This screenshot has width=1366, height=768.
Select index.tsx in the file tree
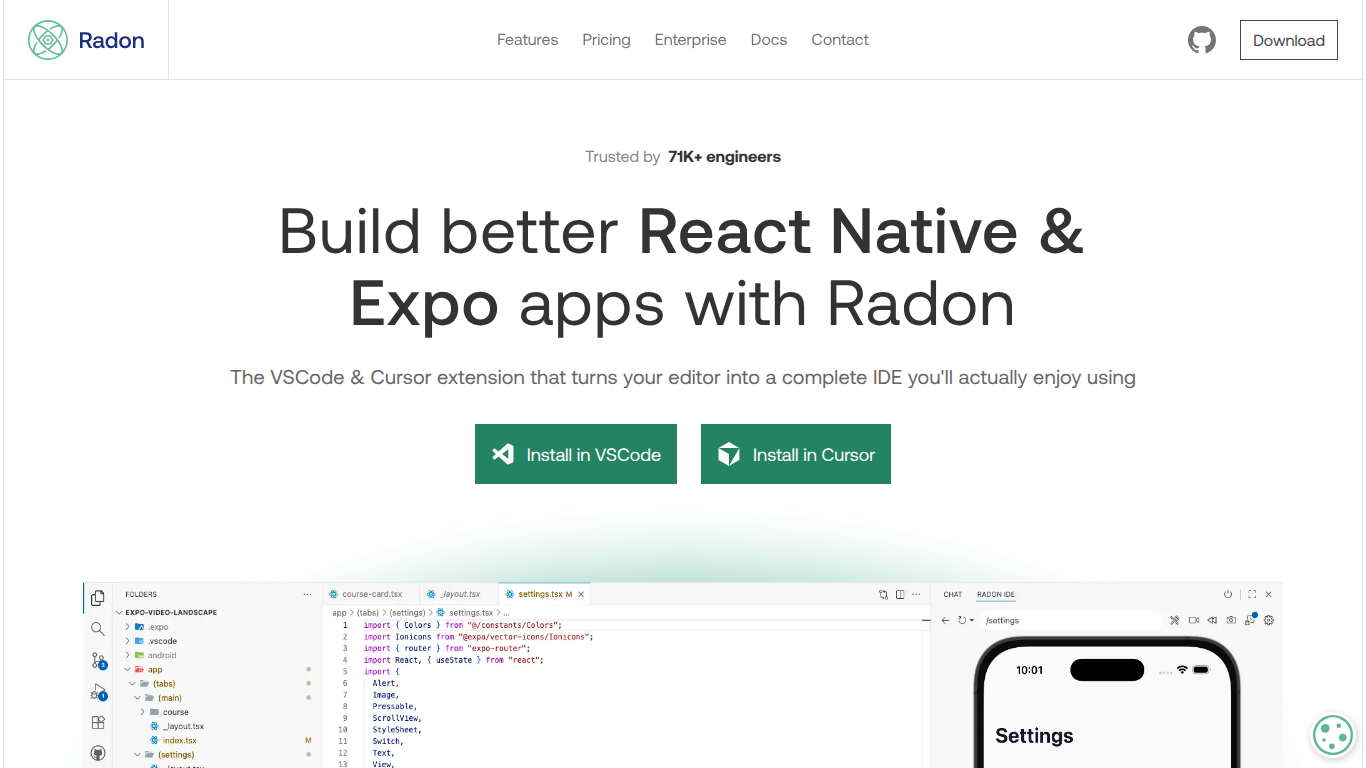pos(180,741)
